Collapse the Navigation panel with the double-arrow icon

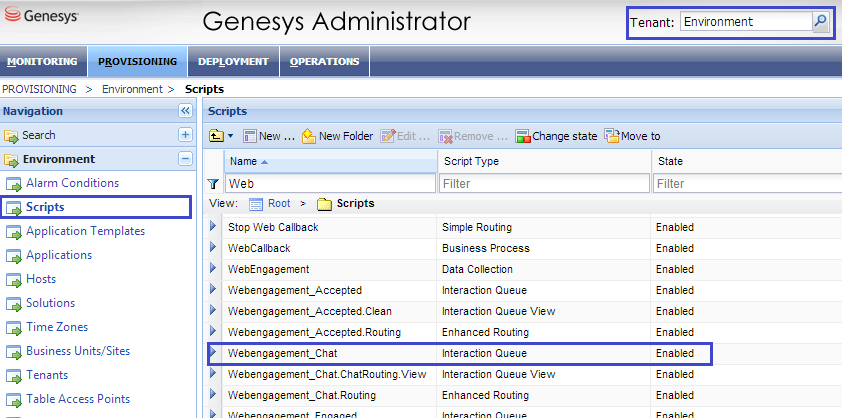[x=185, y=111]
